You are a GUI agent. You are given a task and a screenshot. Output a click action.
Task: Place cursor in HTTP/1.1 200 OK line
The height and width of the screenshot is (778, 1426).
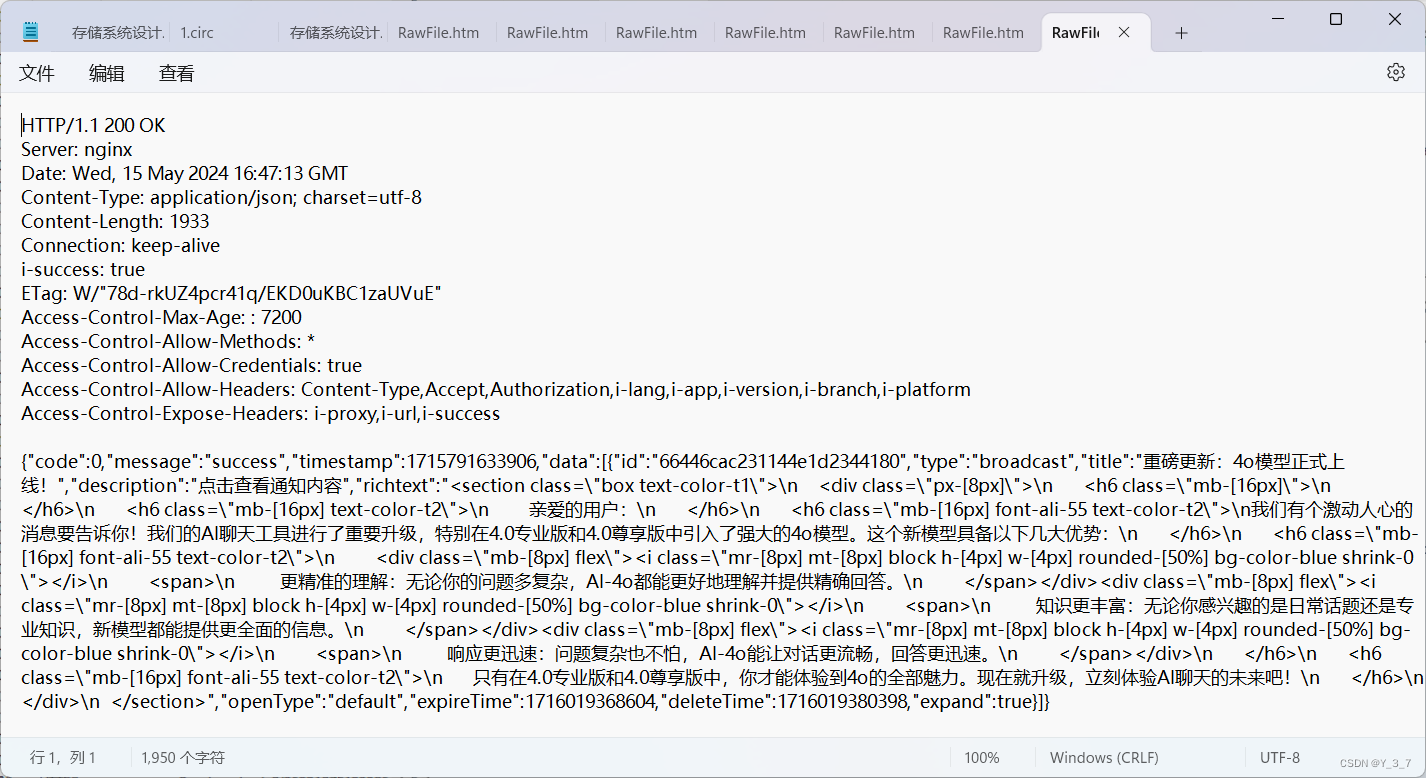94,125
